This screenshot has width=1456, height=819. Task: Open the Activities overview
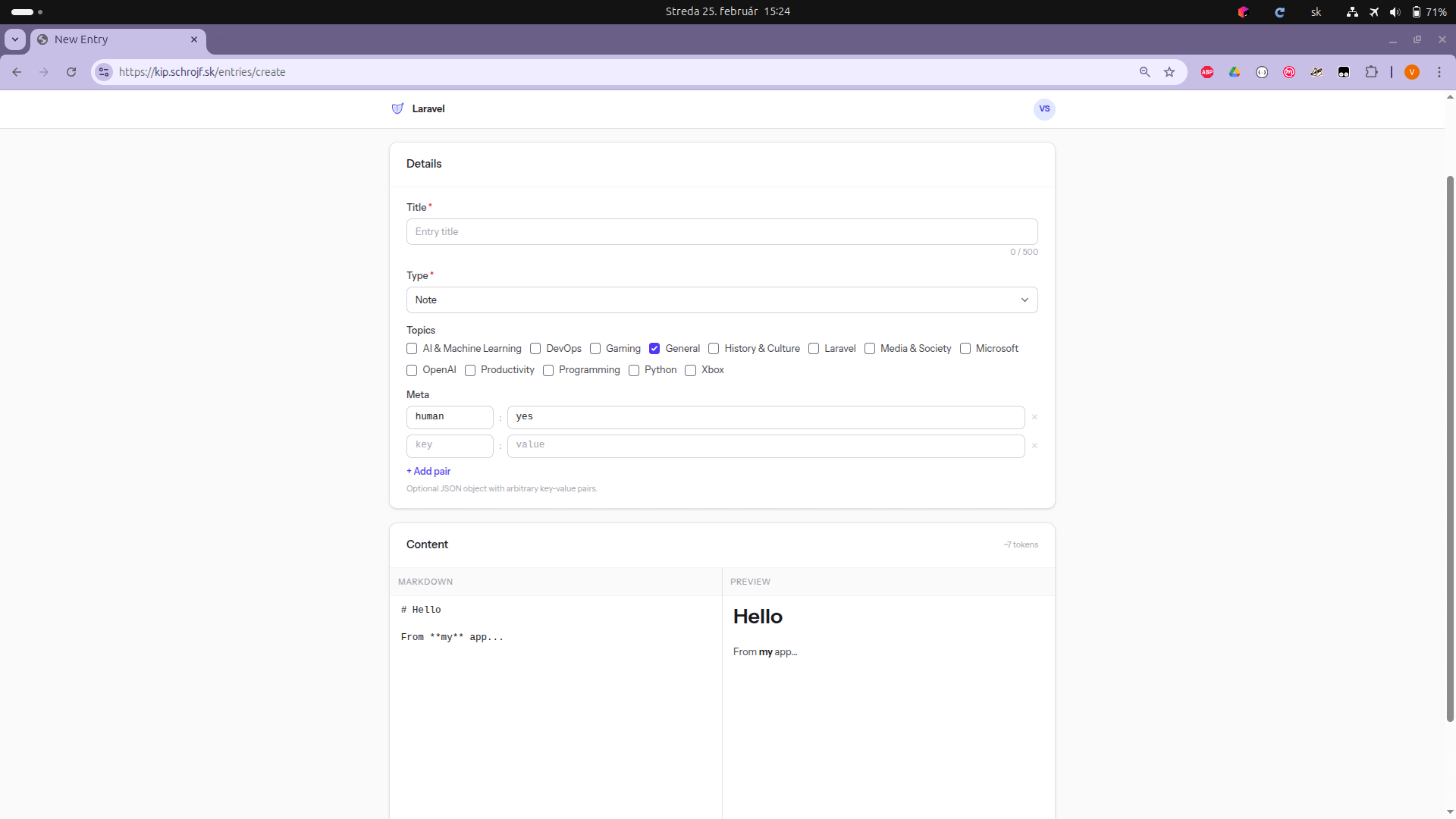(x=27, y=11)
